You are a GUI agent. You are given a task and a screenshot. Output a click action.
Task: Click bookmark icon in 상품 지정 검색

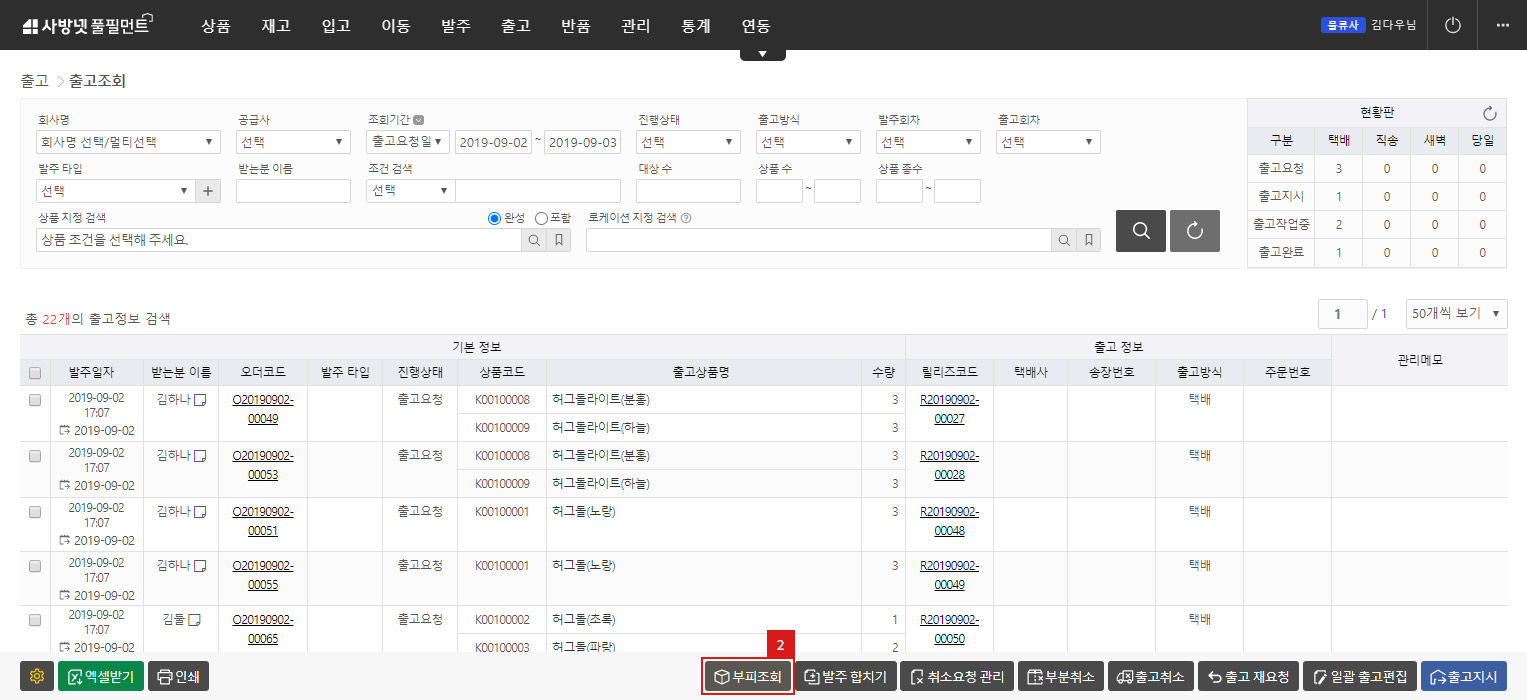click(559, 240)
